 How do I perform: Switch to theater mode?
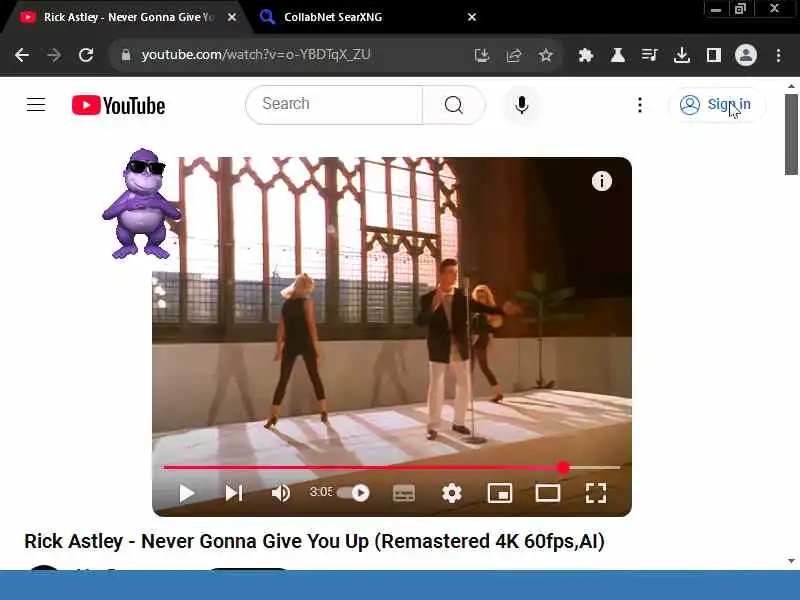(x=548, y=493)
